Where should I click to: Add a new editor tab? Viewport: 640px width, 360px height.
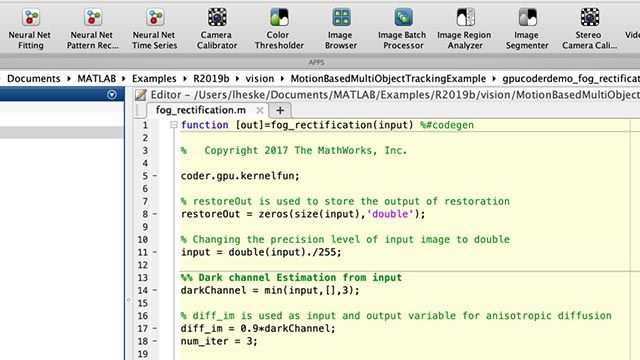coord(280,110)
